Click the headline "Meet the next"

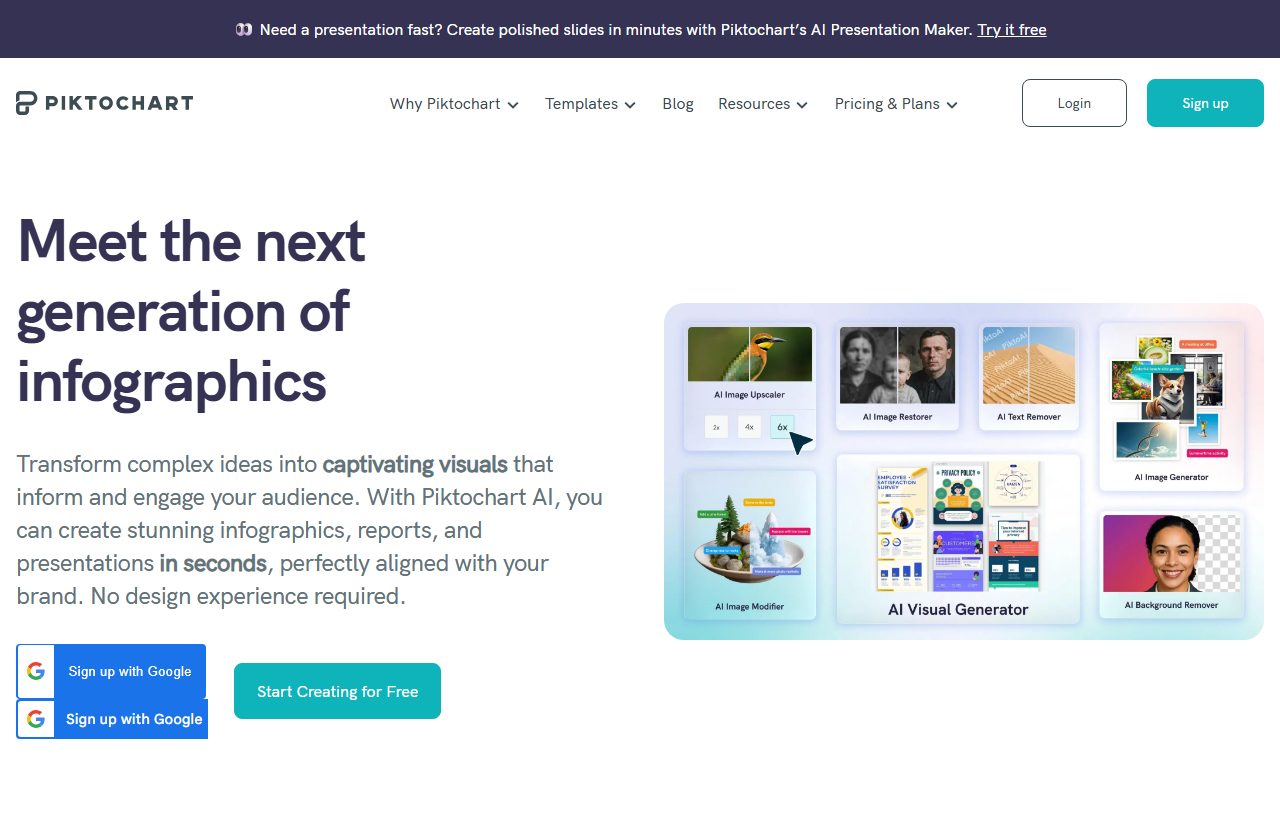pyautogui.click(x=191, y=240)
